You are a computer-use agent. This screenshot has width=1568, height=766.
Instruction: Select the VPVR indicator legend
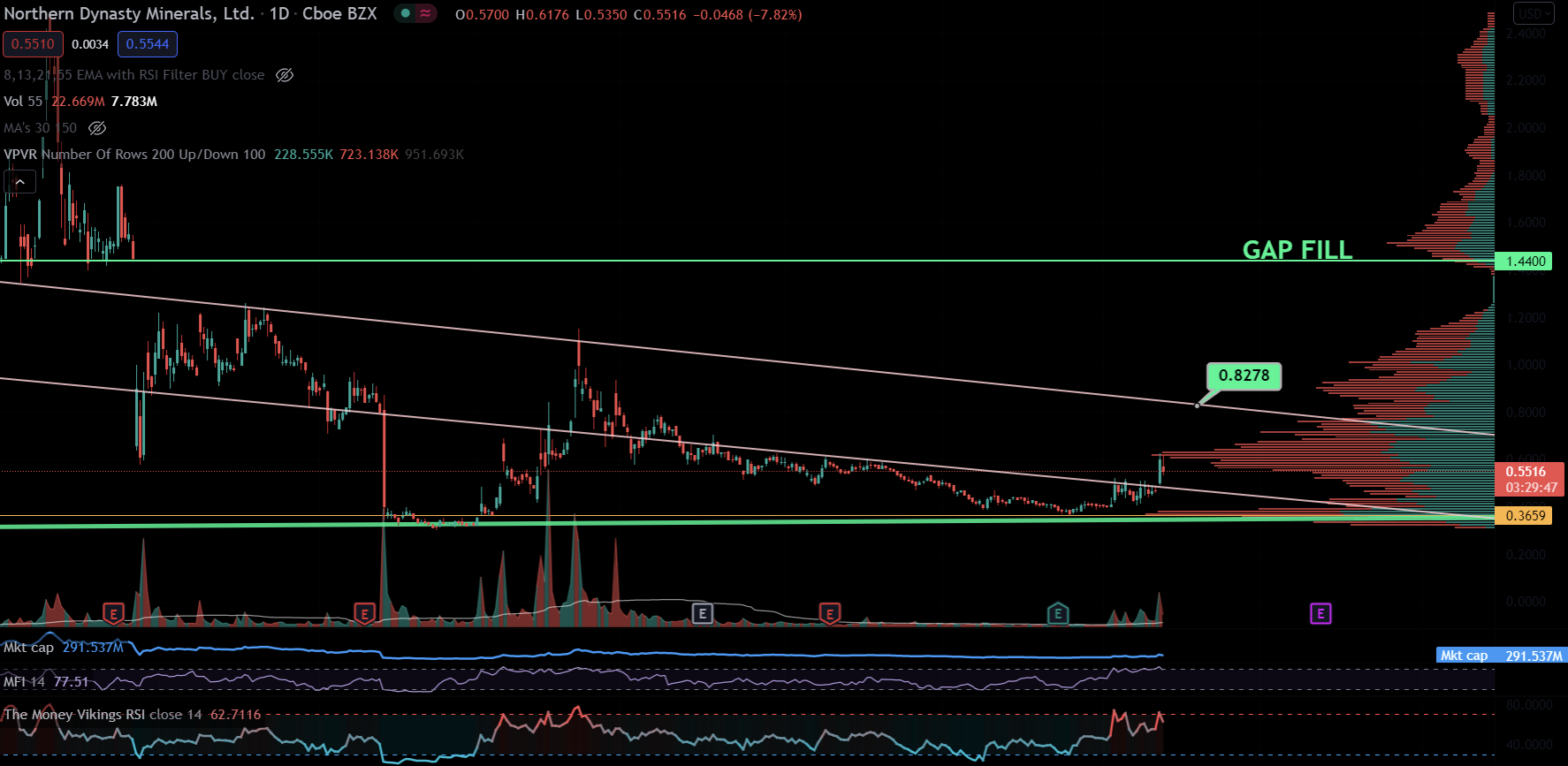pos(134,155)
